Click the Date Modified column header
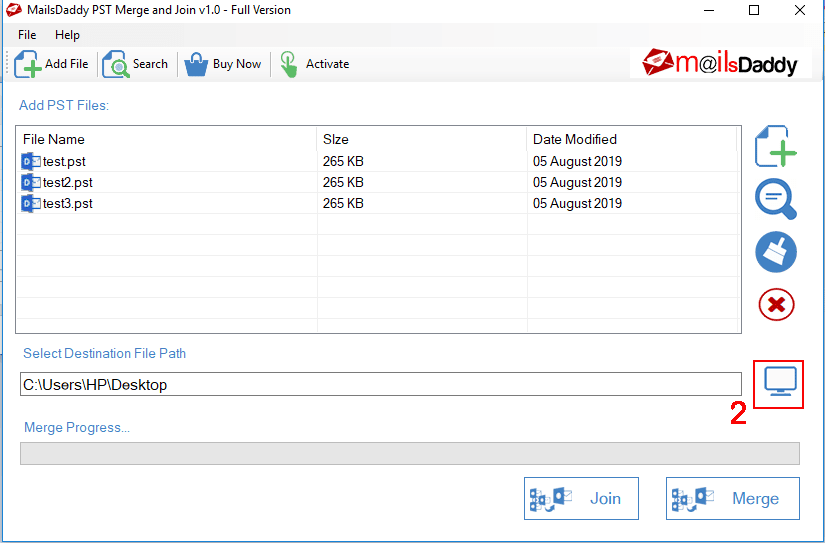 point(631,139)
